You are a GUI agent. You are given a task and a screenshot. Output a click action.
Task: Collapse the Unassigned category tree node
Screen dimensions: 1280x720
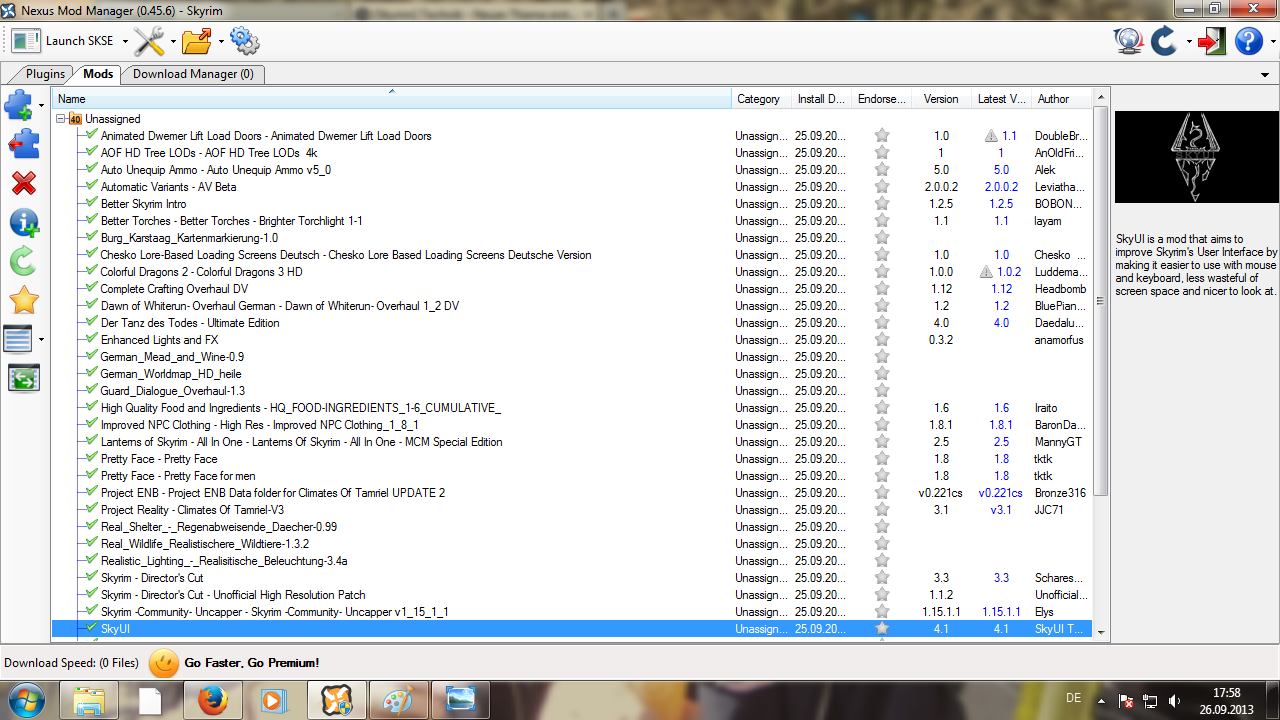coord(61,119)
